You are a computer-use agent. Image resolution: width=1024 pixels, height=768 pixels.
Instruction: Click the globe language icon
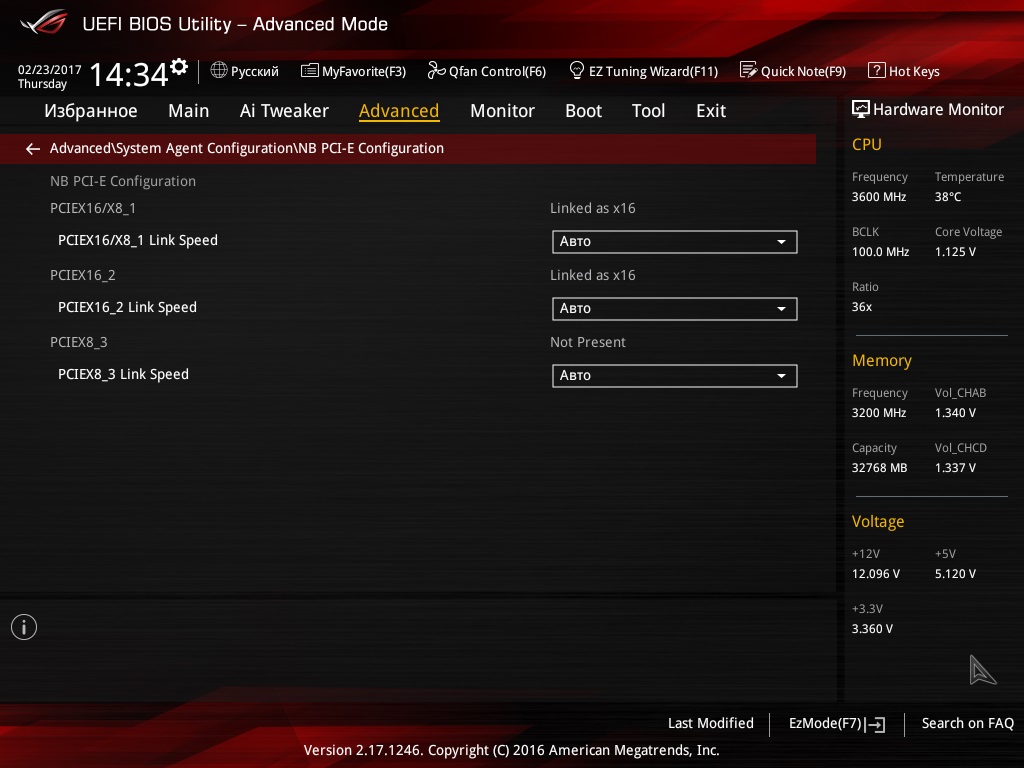219,70
